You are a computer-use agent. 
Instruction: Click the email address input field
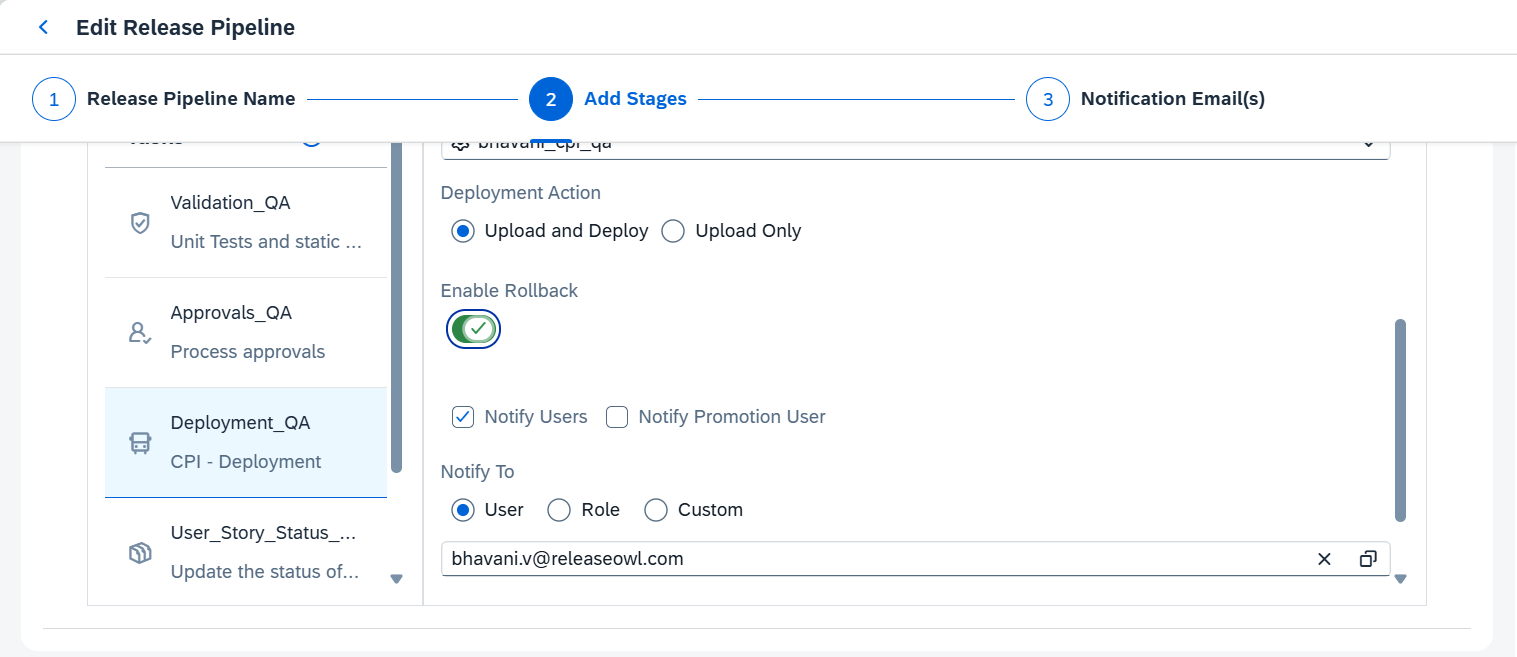(870, 559)
